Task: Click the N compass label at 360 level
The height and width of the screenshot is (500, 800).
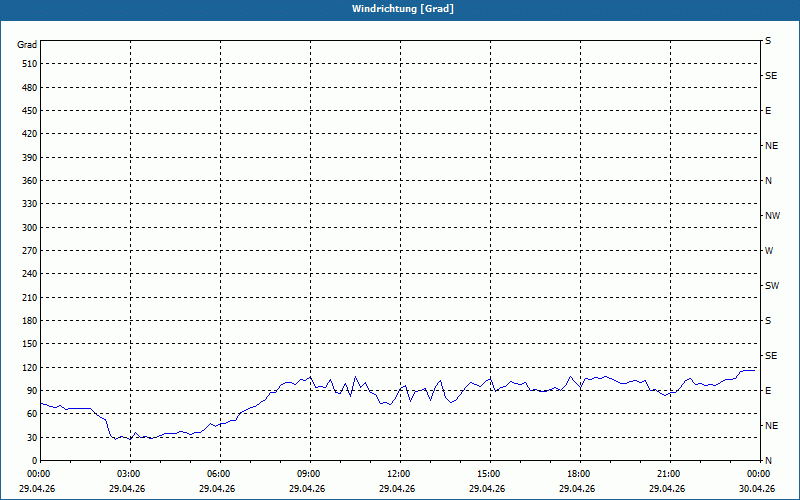Action: (x=768, y=181)
